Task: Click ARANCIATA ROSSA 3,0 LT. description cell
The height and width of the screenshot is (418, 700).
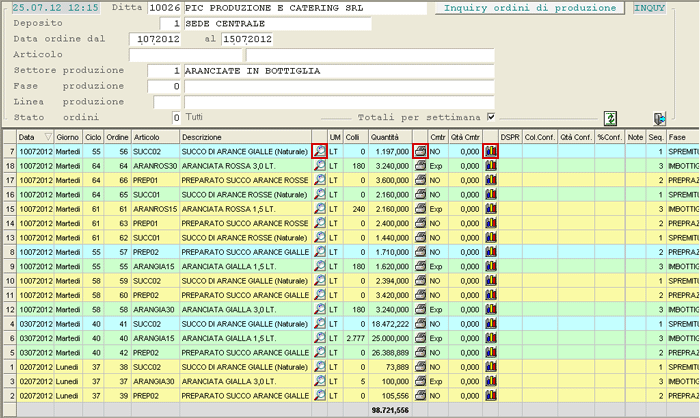Action: tap(246, 166)
